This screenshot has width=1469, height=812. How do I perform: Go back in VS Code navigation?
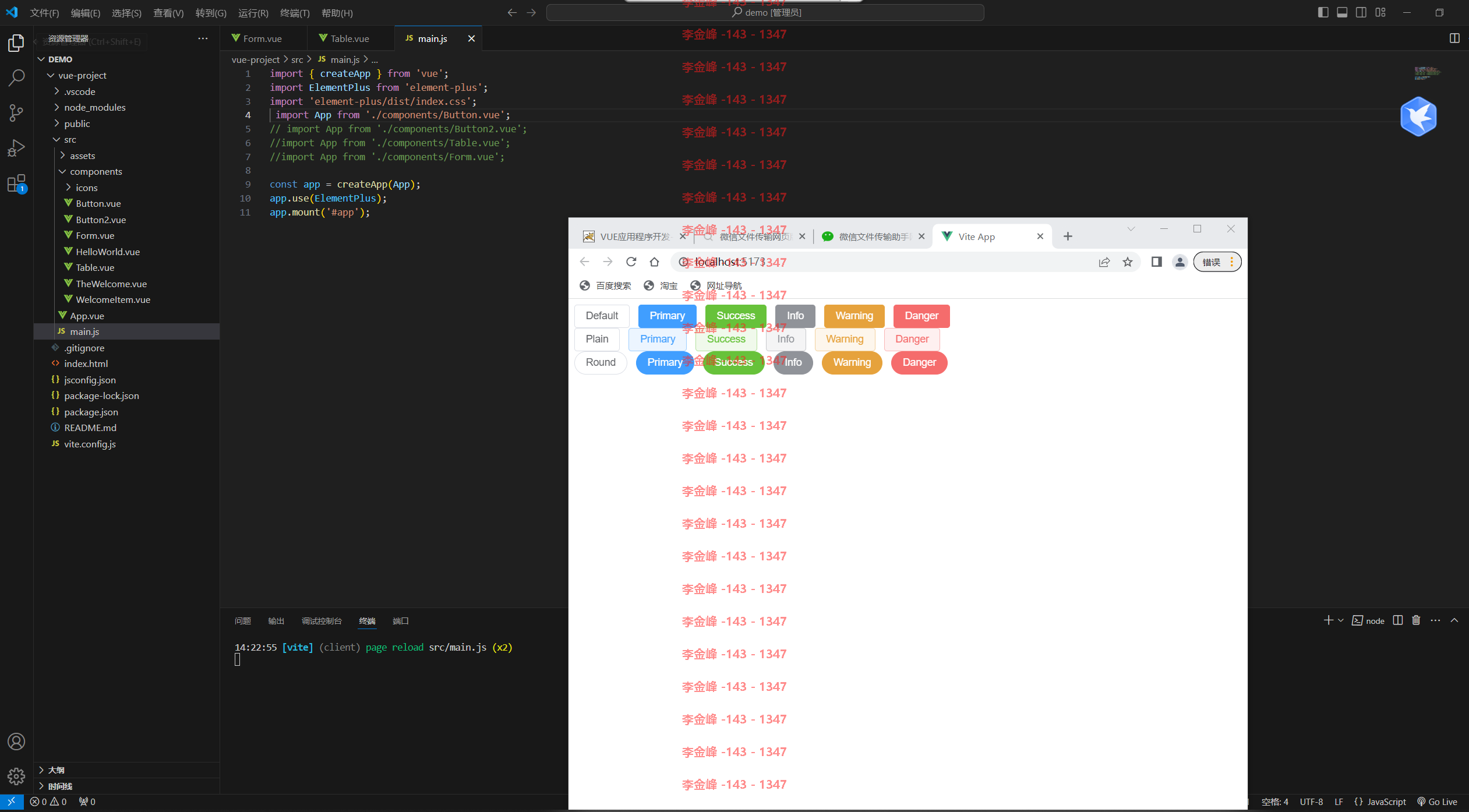click(x=512, y=13)
